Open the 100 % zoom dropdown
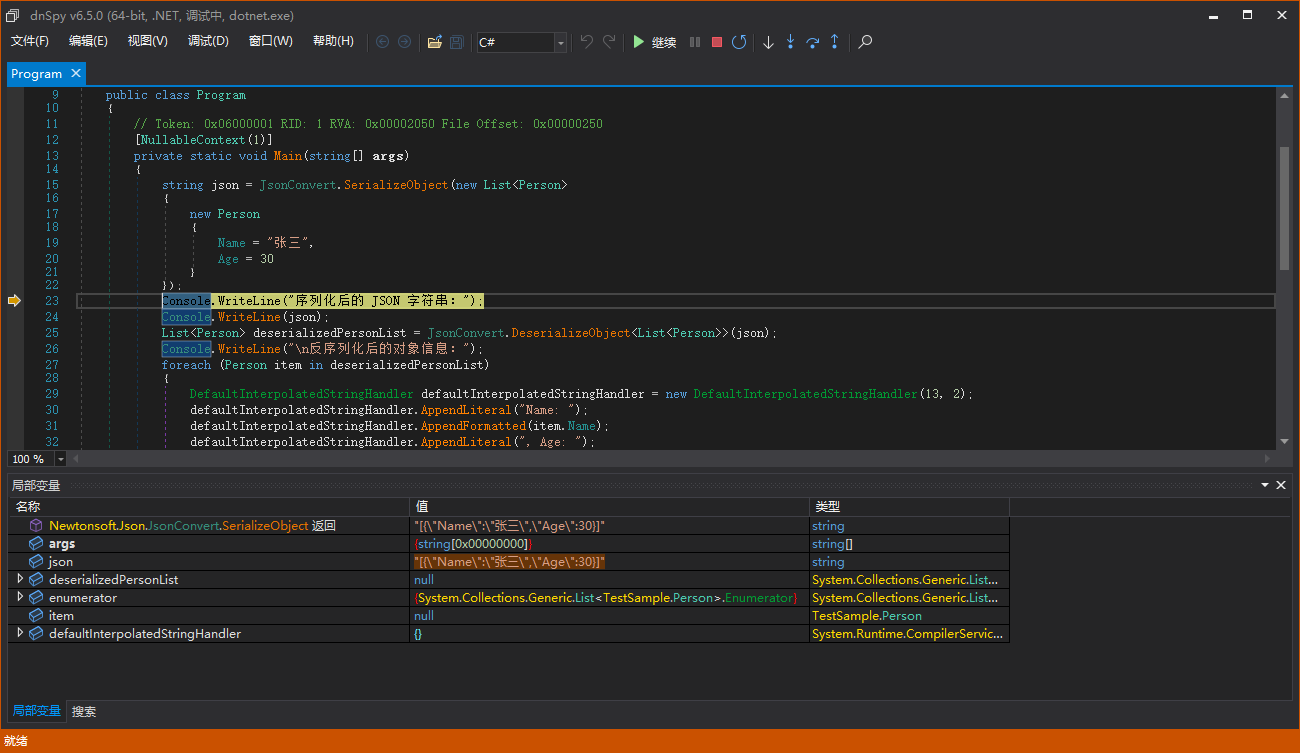1300x753 pixels. [61, 459]
